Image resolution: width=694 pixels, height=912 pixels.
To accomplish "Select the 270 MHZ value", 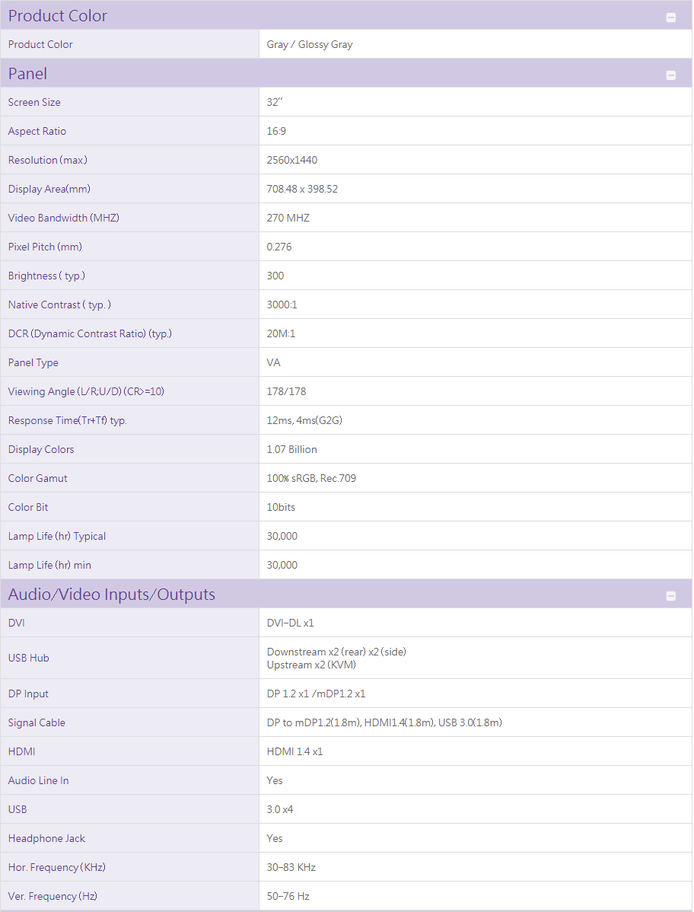I will (288, 218).
